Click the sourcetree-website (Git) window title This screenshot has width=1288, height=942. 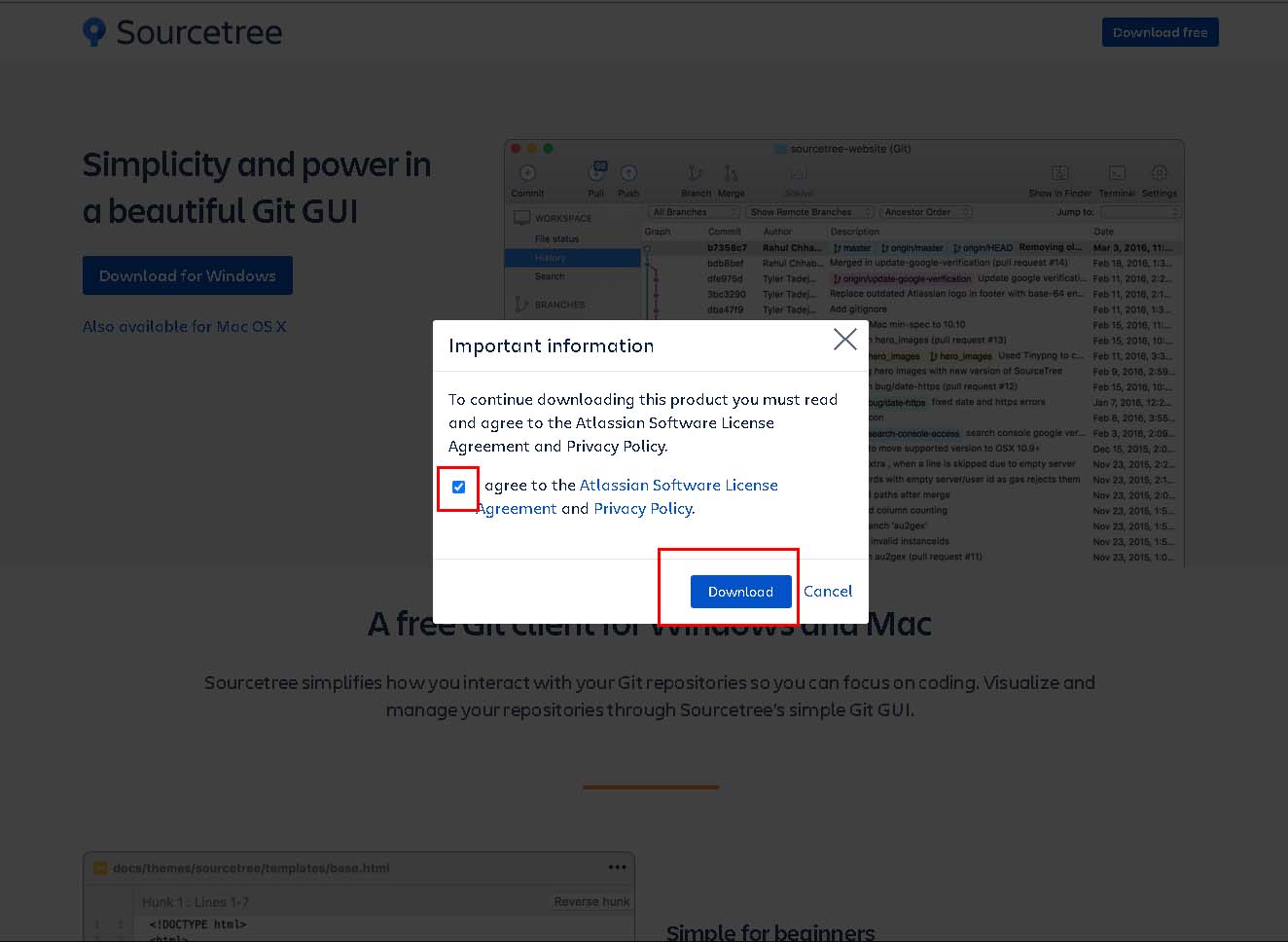[850, 149]
